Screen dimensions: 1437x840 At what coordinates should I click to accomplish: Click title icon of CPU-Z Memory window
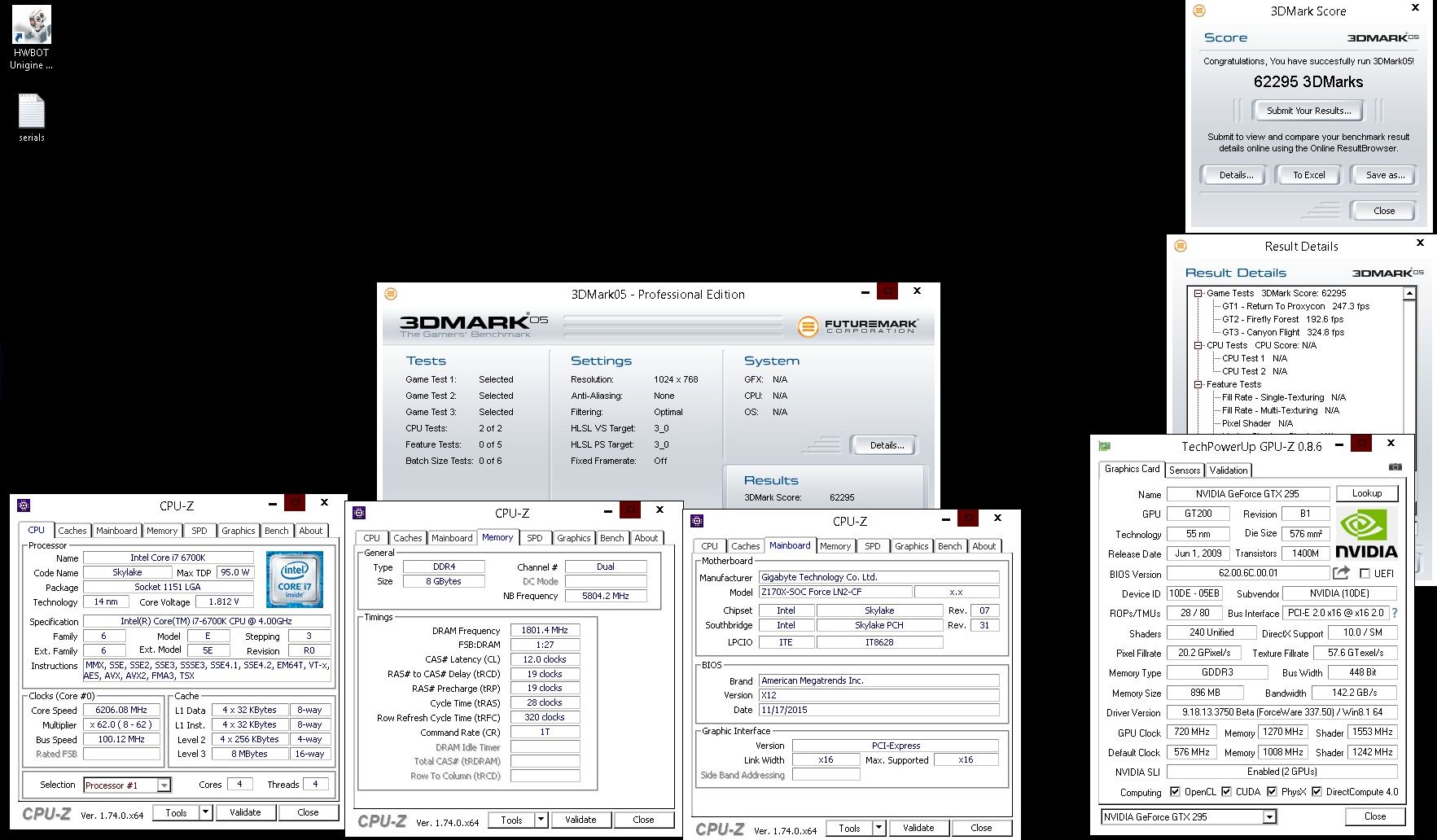pos(359,513)
